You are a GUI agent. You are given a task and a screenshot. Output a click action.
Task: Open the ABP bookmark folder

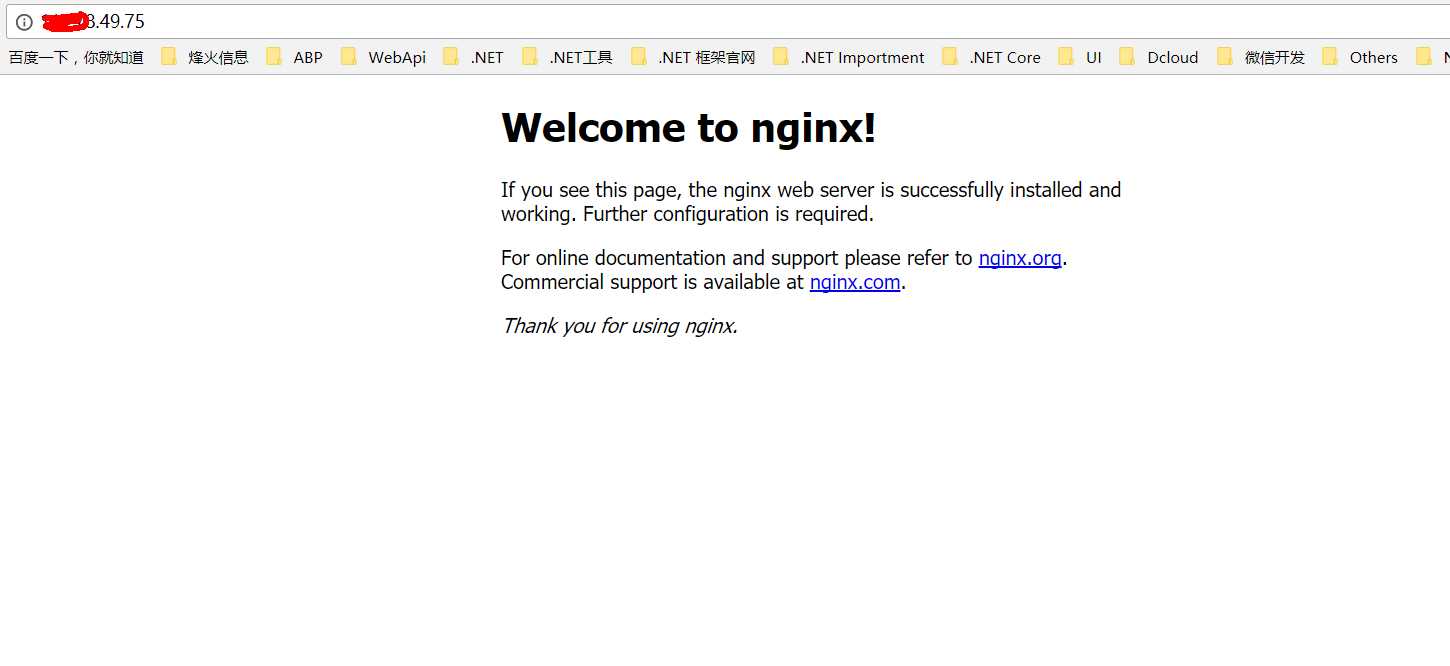(295, 58)
